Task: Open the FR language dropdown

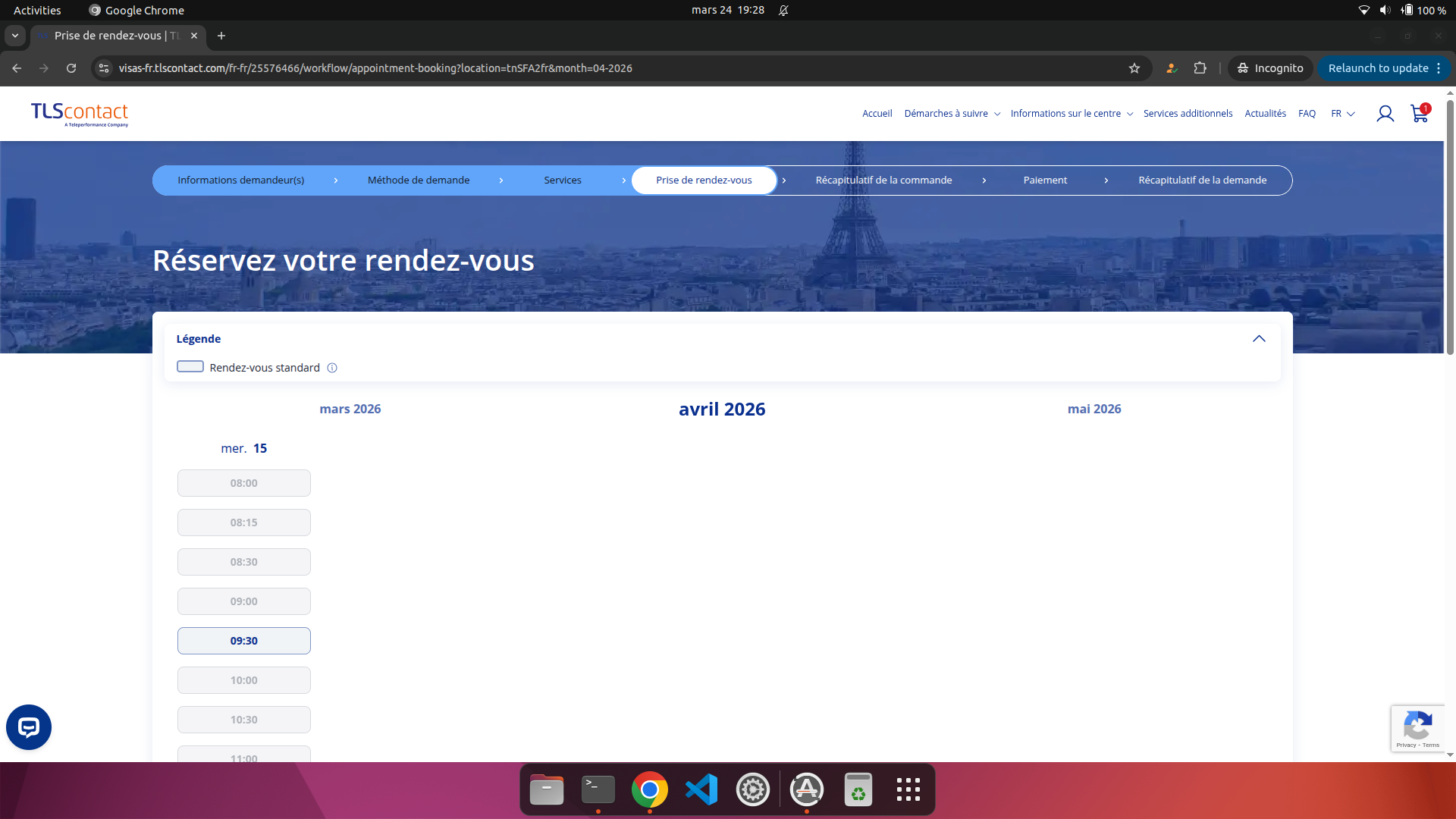Action: point(1342,113)
